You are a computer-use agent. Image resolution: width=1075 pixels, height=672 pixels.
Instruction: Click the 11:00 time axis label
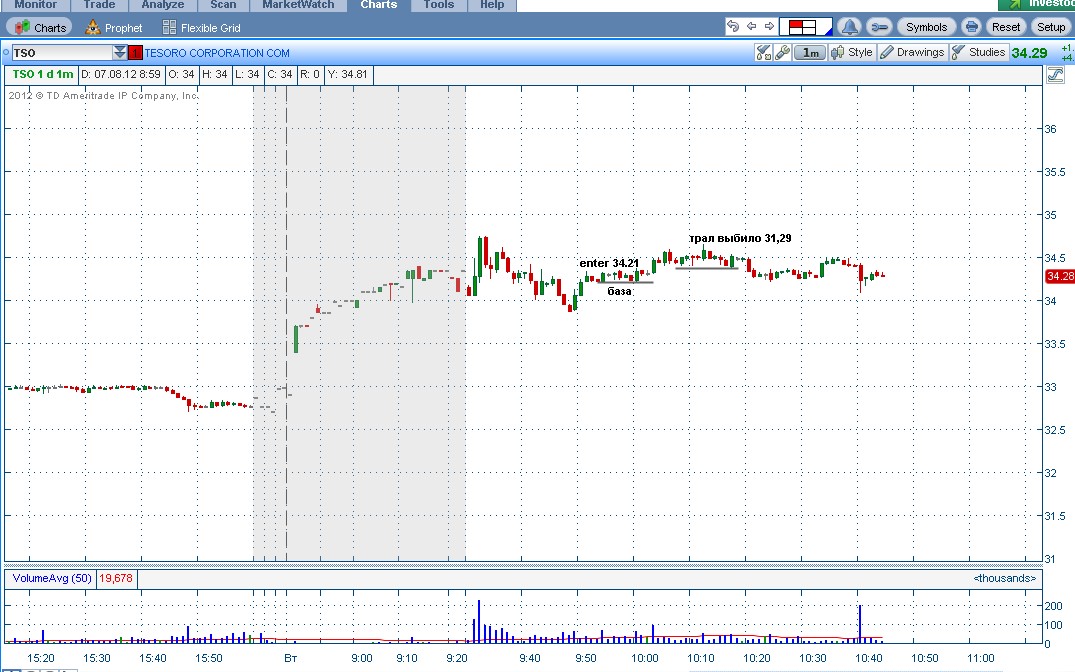[980, 658]
